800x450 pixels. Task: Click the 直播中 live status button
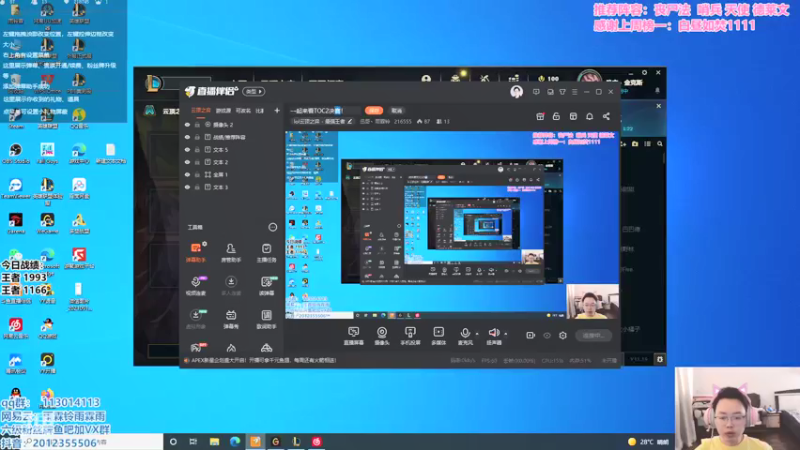tap(593, 335)
